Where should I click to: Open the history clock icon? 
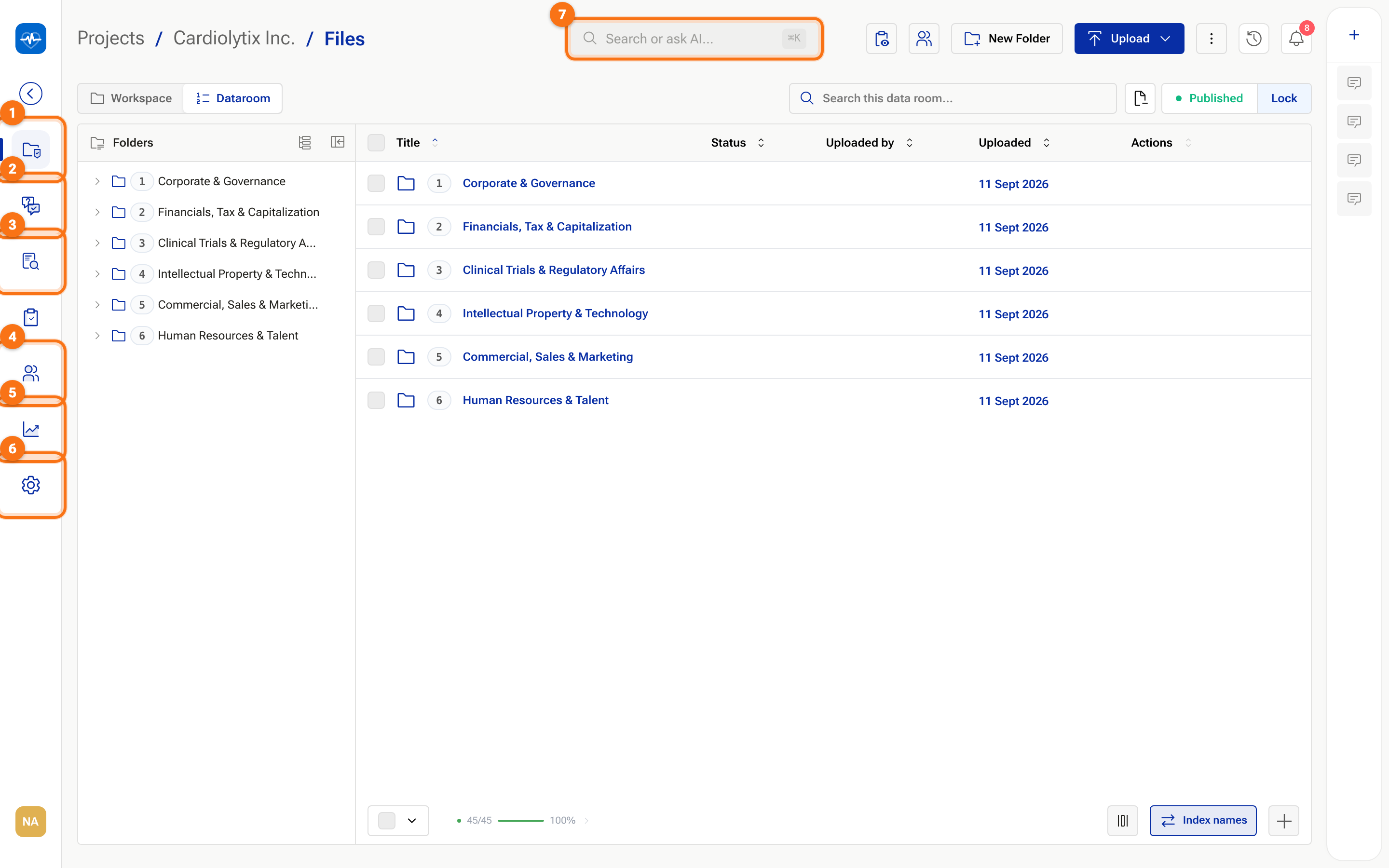pos(1254,39)
